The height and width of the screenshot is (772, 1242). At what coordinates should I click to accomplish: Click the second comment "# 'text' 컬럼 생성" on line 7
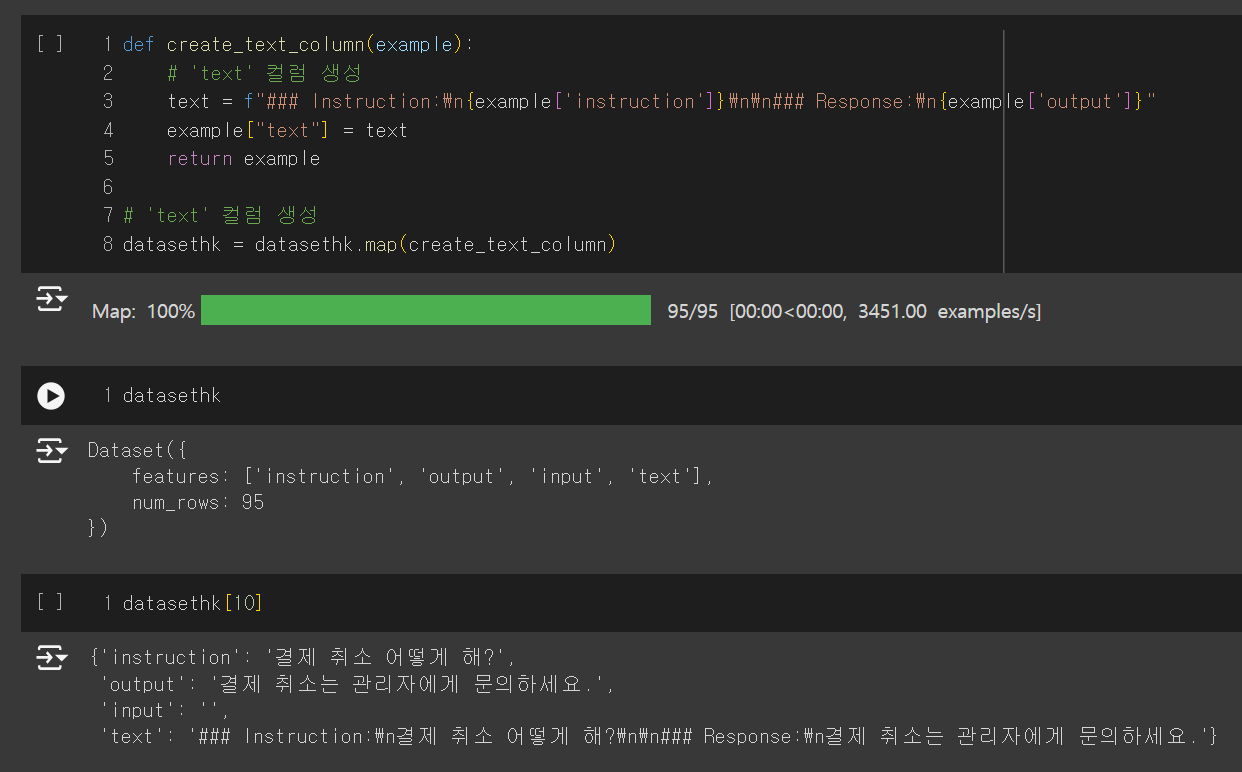tap(220, 215)
